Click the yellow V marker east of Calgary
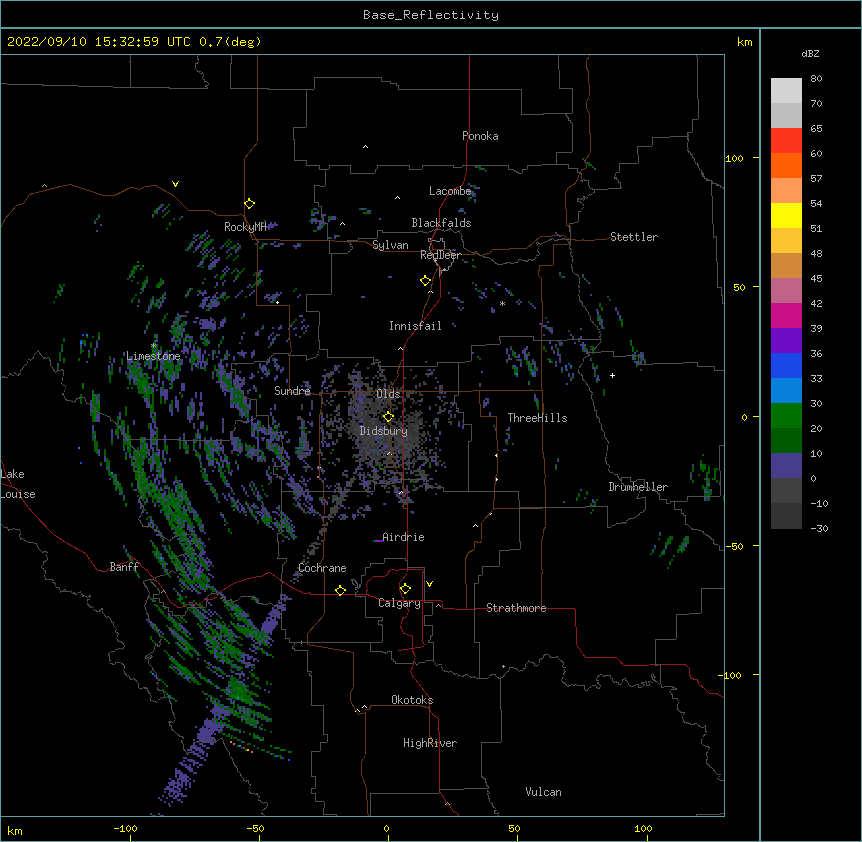Screen dimensions: 862x842 [429, 584]
